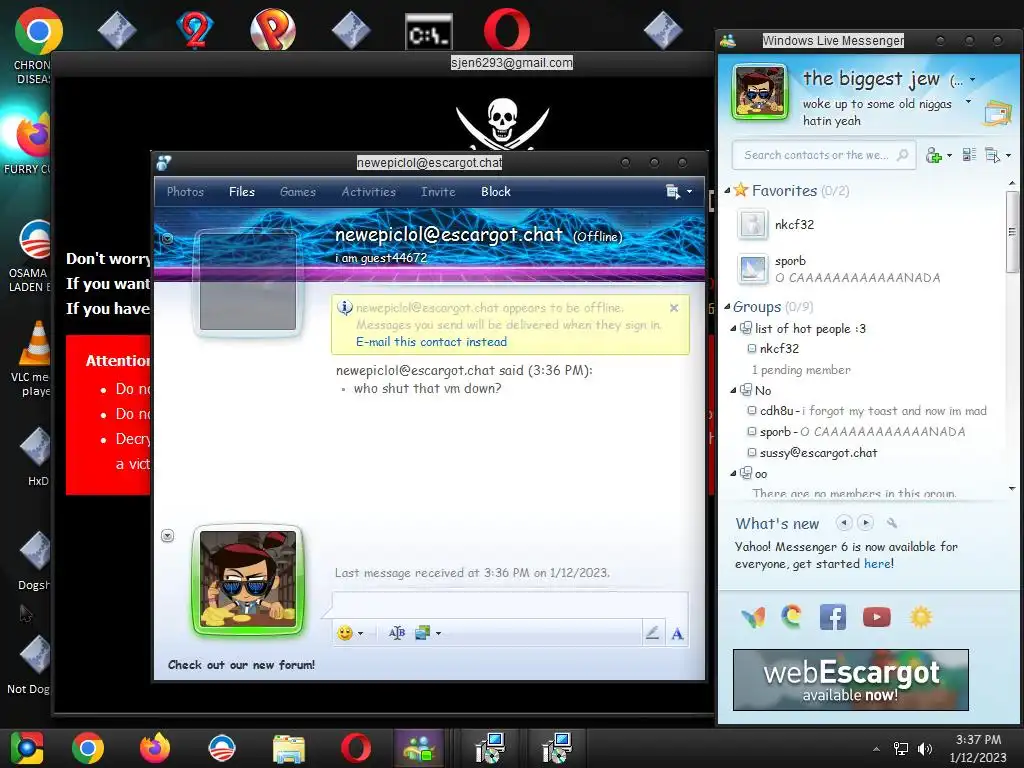
Task: Click the wrench settings icon in What's new
Action: (x=891, y=523)
